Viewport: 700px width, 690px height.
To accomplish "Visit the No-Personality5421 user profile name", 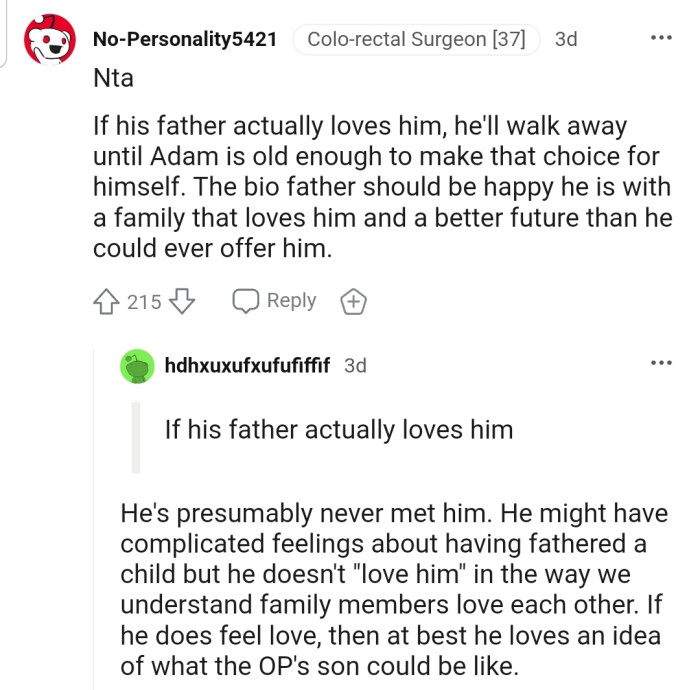I will click(x=185, y=40).
